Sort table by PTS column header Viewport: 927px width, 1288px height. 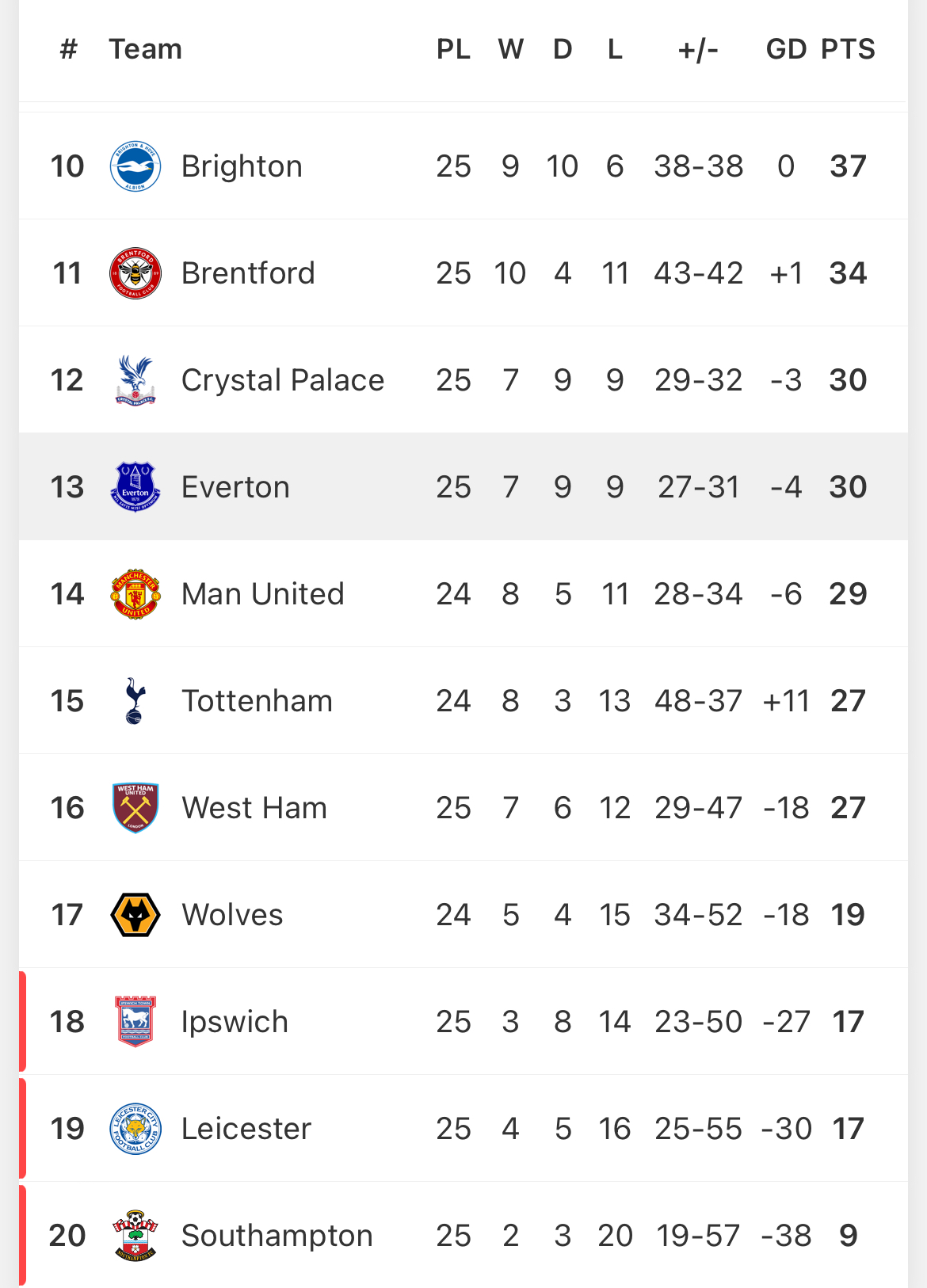(848, 49)
